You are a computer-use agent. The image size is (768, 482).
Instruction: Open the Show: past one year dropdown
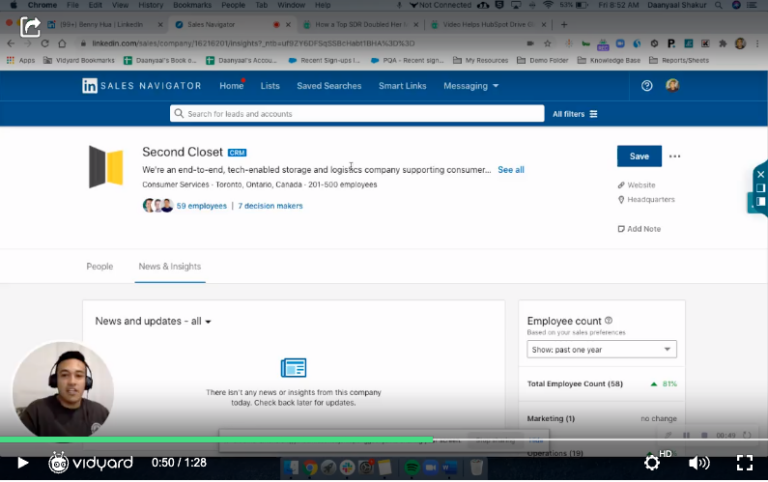[601, 349]
